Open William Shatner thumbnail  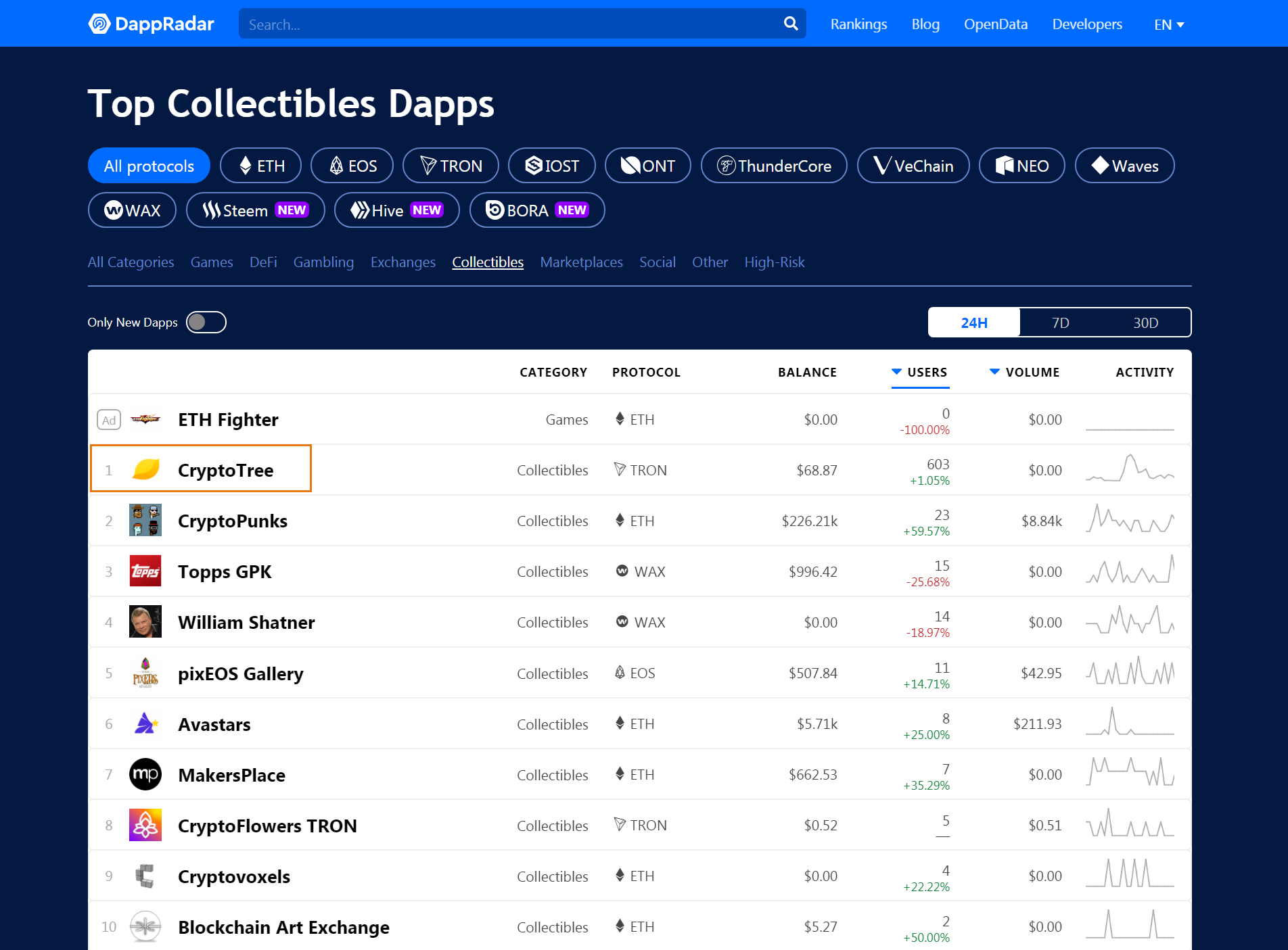[145, 621]
